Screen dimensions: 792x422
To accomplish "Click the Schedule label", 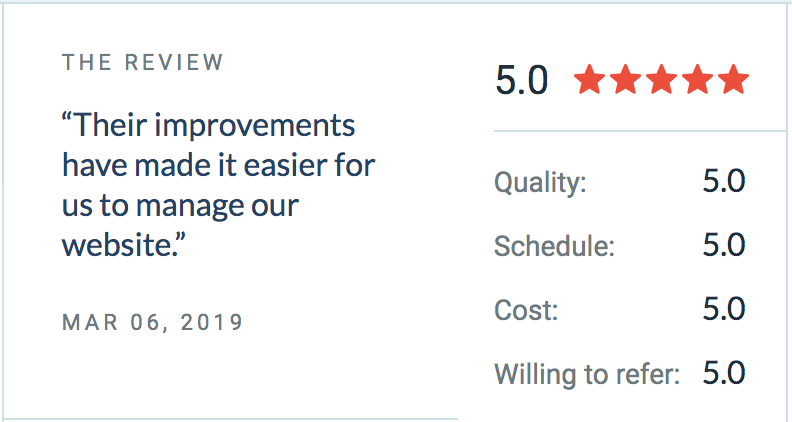I will point(554,246).
